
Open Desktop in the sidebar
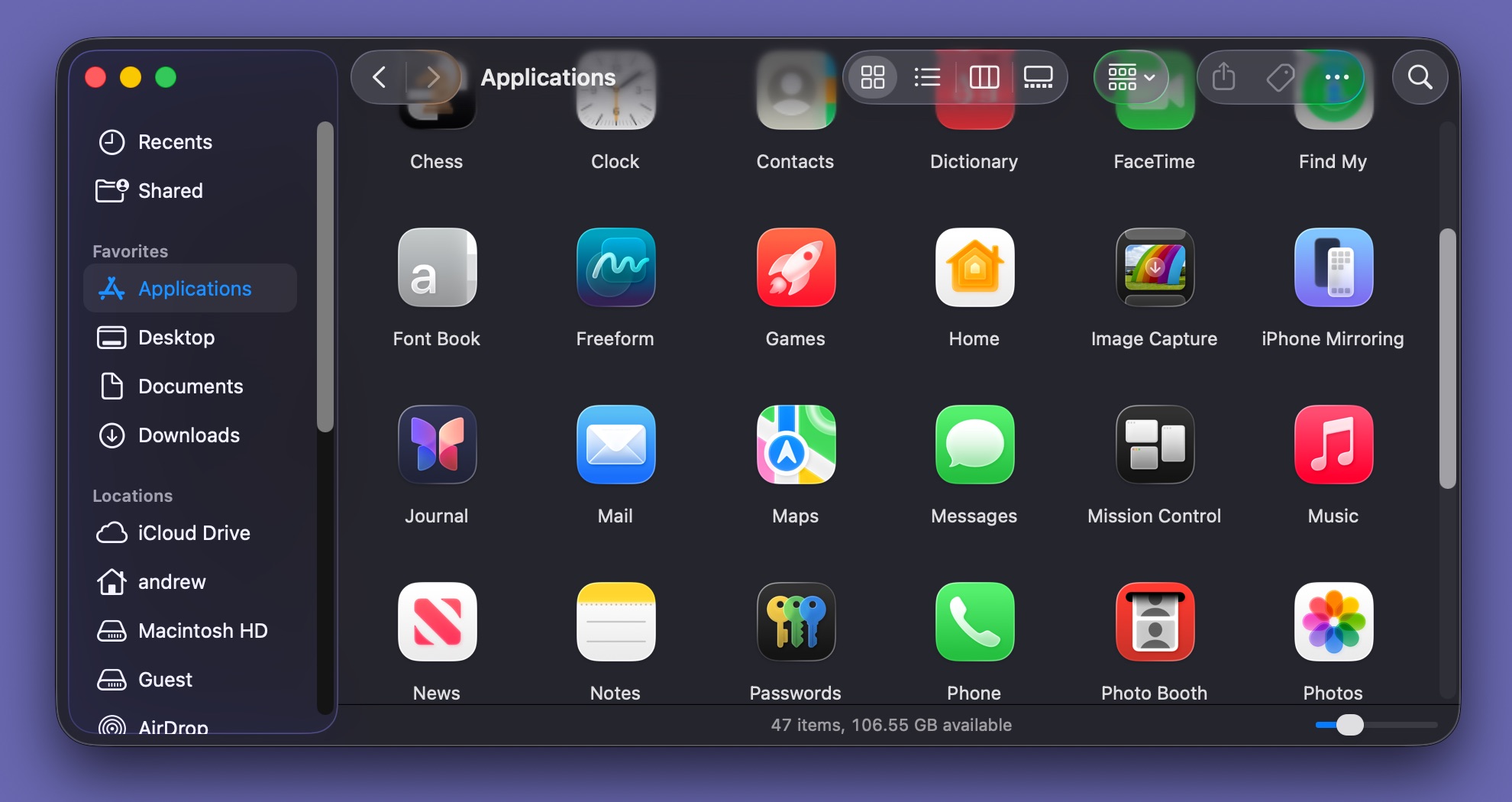(189, 338)
